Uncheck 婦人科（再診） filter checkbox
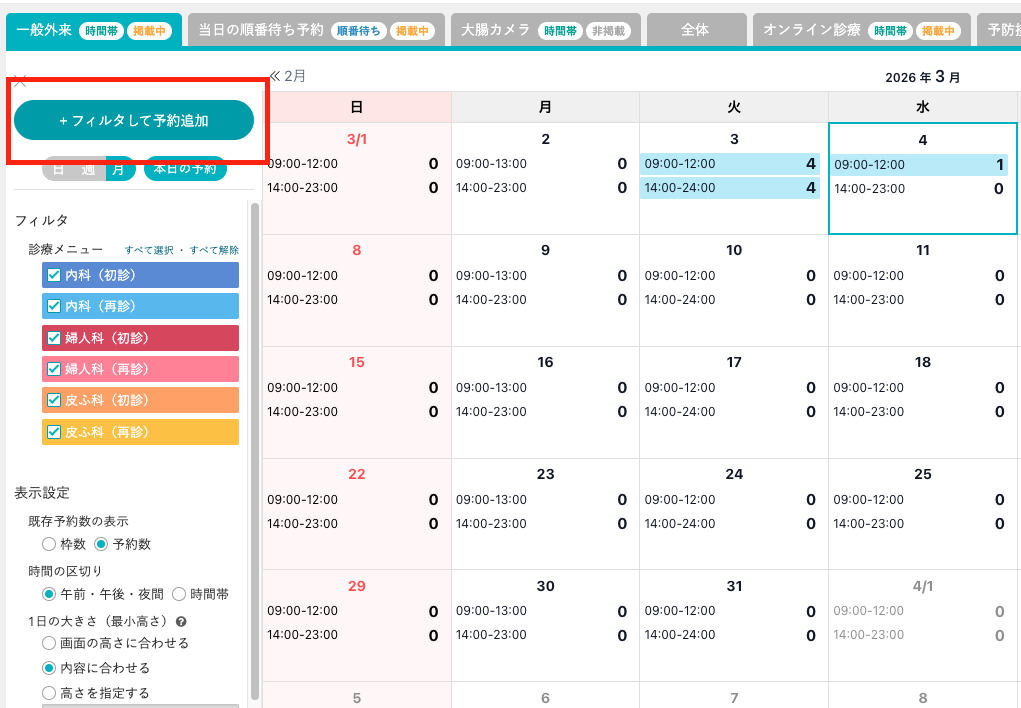This screenshot has width=1021, height=708. 54,369
